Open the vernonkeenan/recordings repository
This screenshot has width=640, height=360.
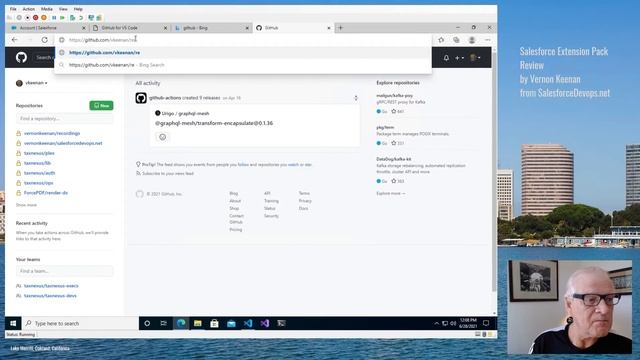(52, 133)
